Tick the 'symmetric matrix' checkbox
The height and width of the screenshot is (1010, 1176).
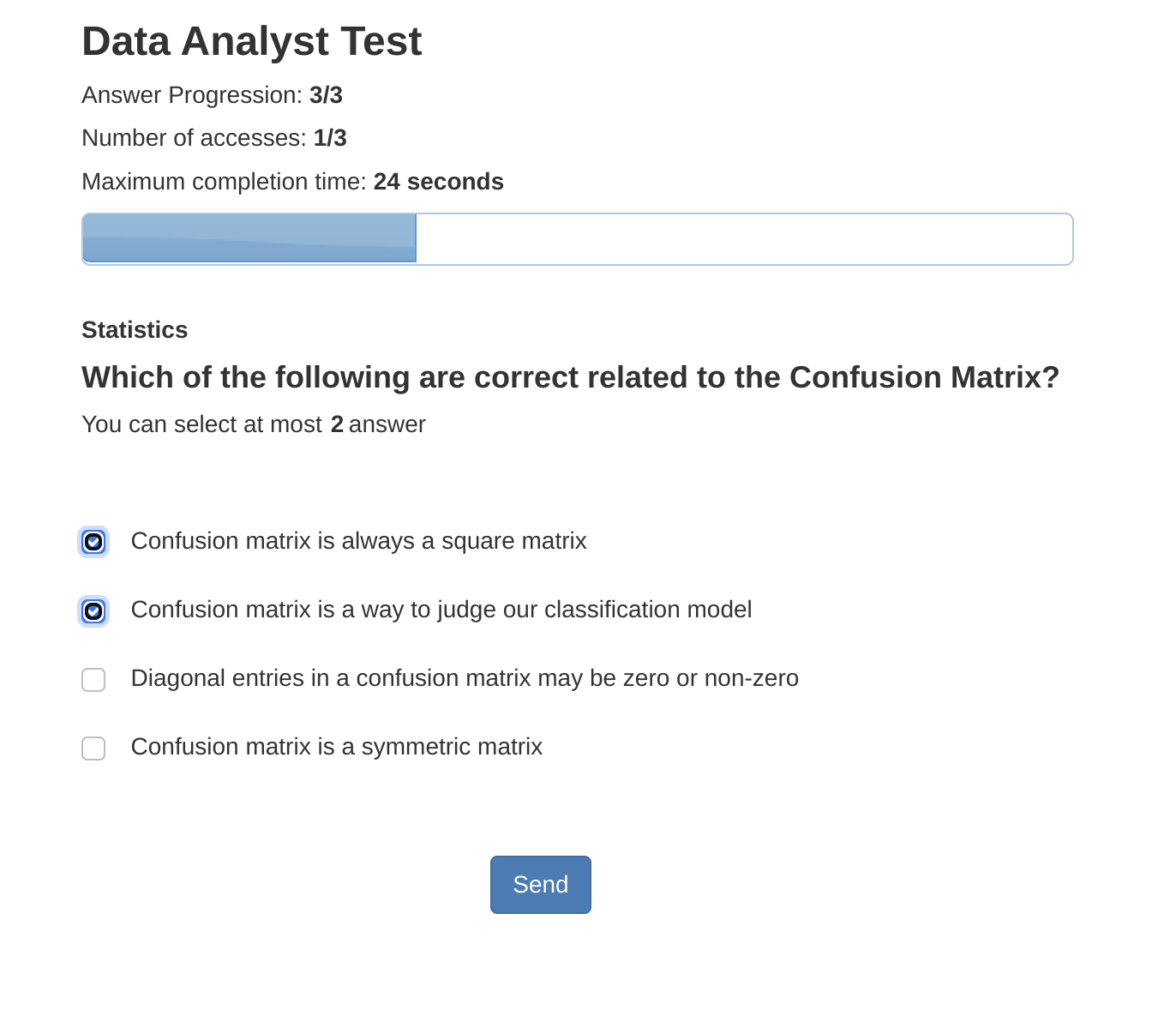[93, 748]
